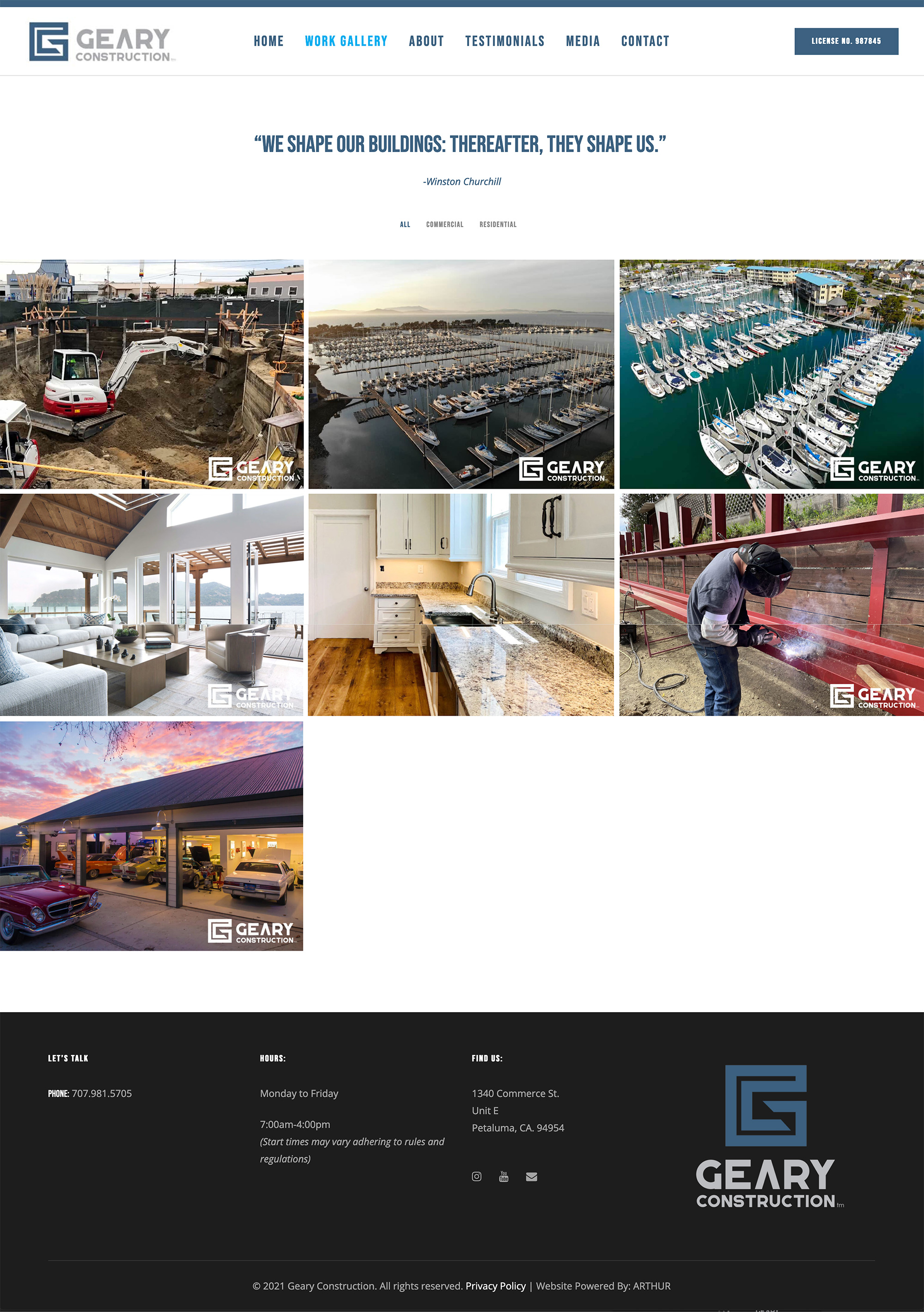
Task: Click the email envelope icon in footer
Action: [x=531, y=1176]
